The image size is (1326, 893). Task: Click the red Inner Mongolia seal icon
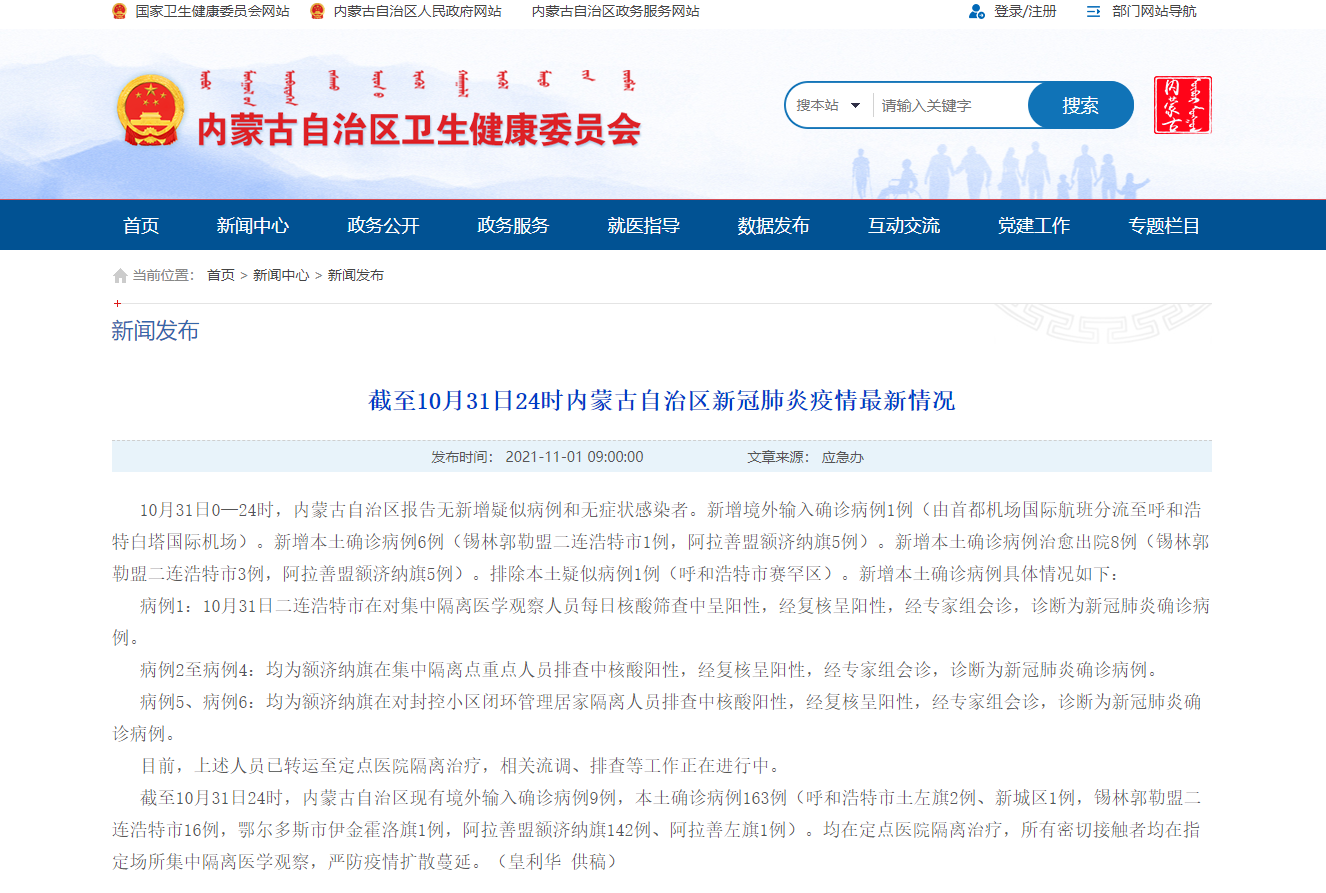pos(1182,105)
